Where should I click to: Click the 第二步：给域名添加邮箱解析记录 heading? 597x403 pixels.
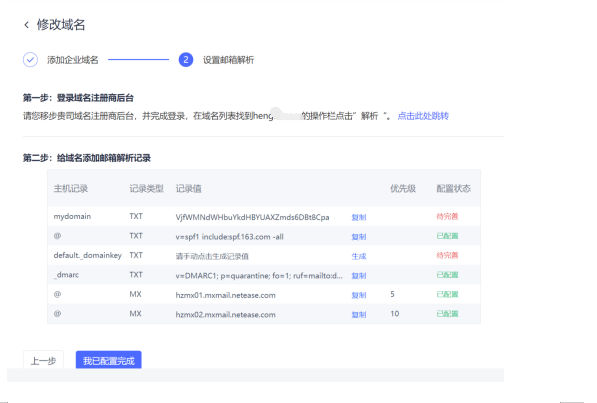click(x=87, y=158)
